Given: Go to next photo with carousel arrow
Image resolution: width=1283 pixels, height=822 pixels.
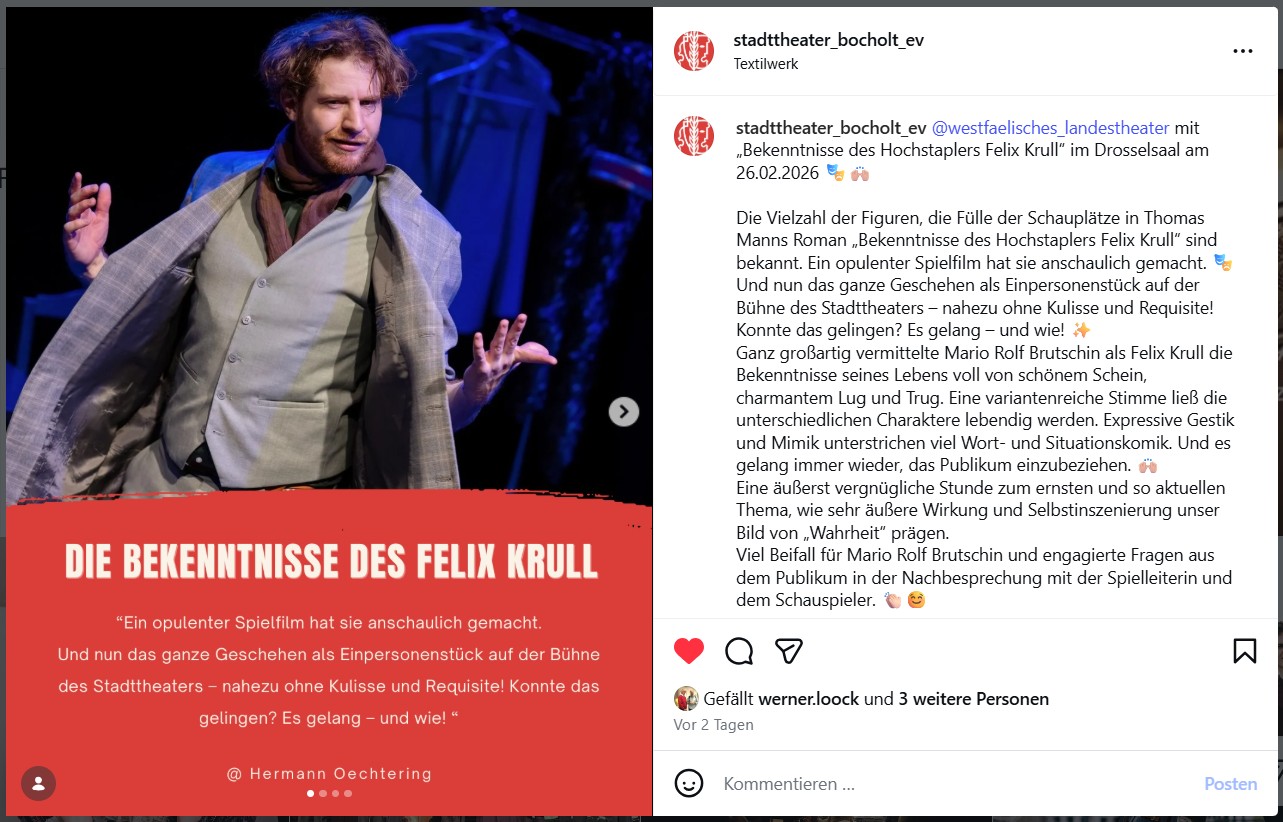Looking at the screenshot, I should click(x=624, y=411).
